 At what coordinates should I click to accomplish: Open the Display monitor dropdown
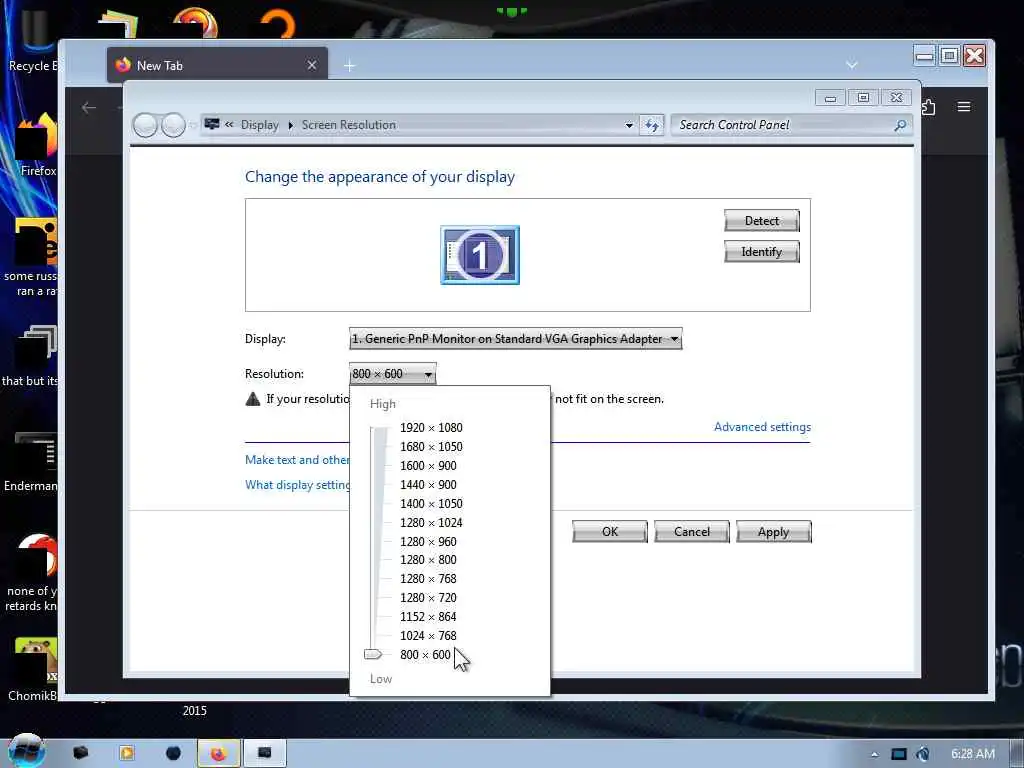[x=515, y=338]
